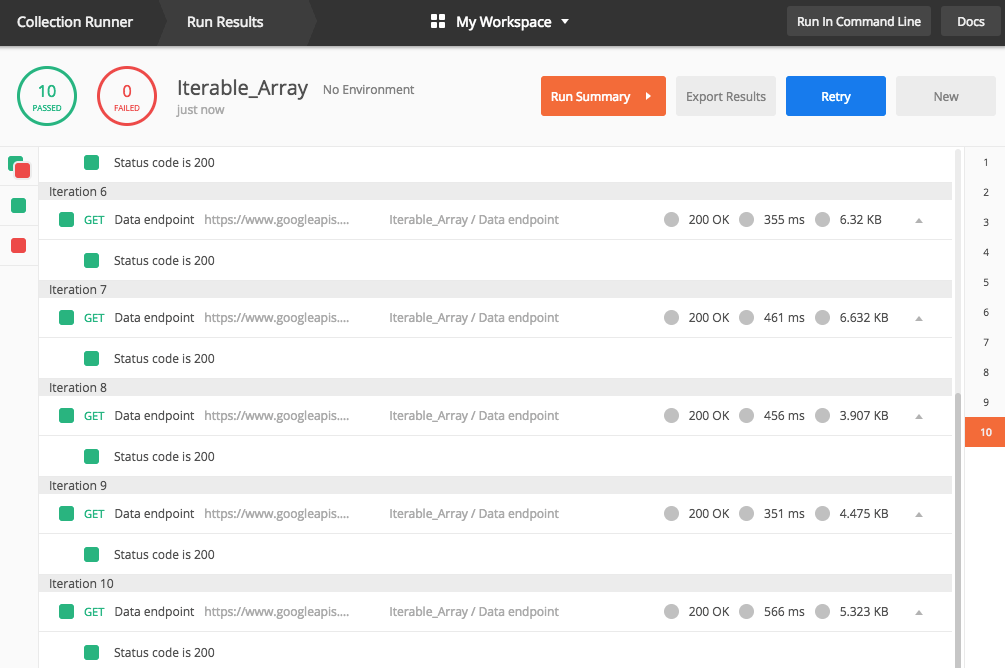This screenshot has width=1005, height=668.
Task: Collapse the Iteration 10 request row
Action: tap(919, 611)
